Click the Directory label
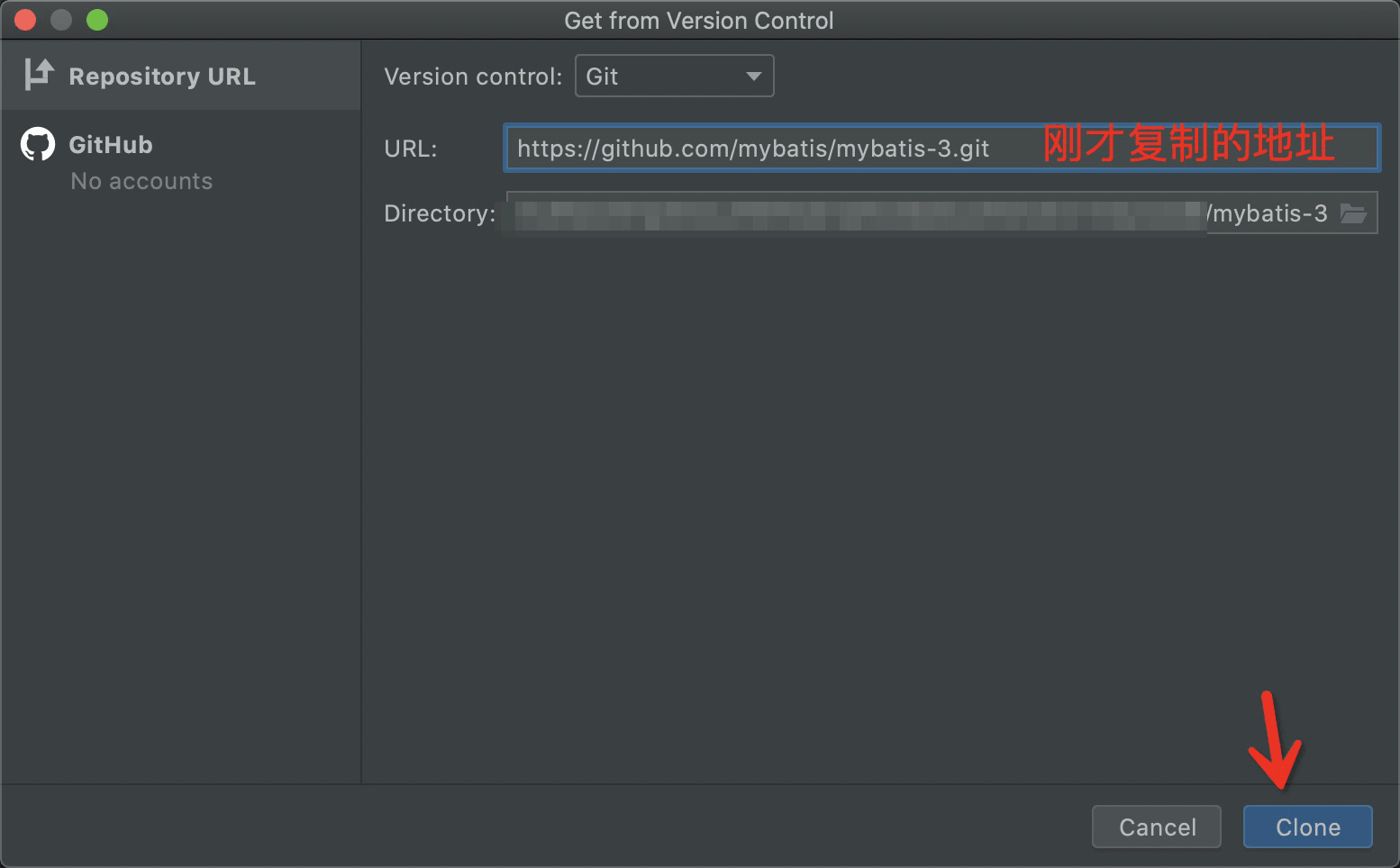Image resolution: width=1400 pixels, height=868 pixels. 440,213
